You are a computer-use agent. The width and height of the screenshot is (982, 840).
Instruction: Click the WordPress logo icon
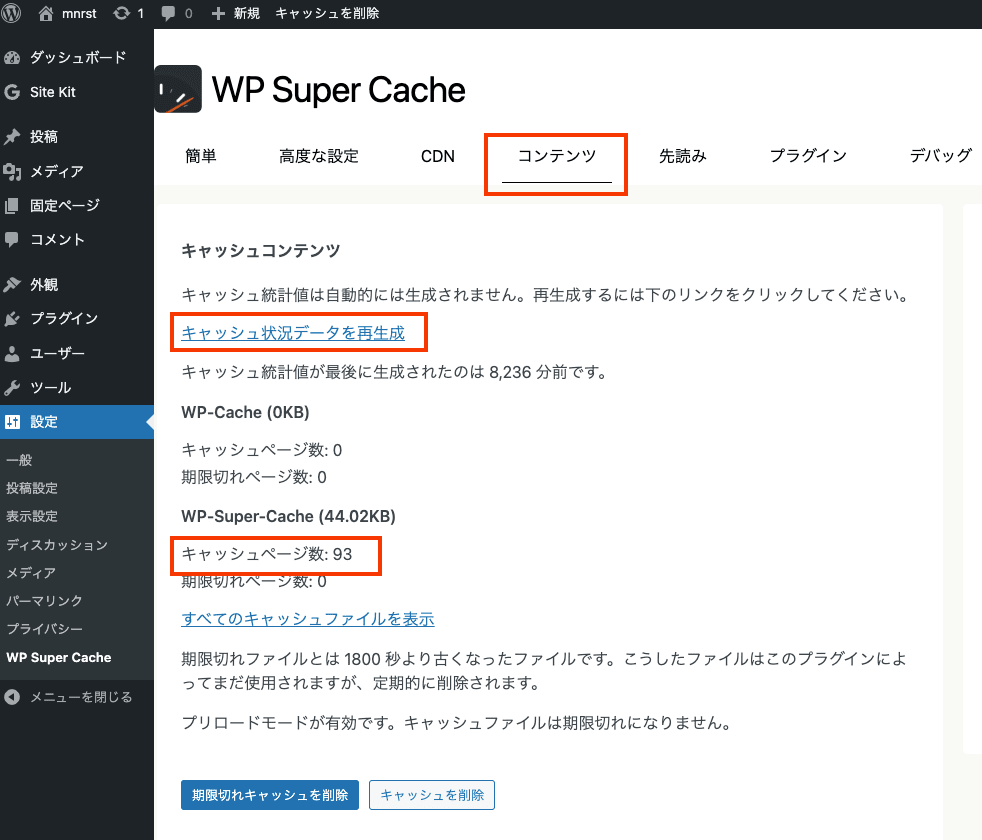11,13
